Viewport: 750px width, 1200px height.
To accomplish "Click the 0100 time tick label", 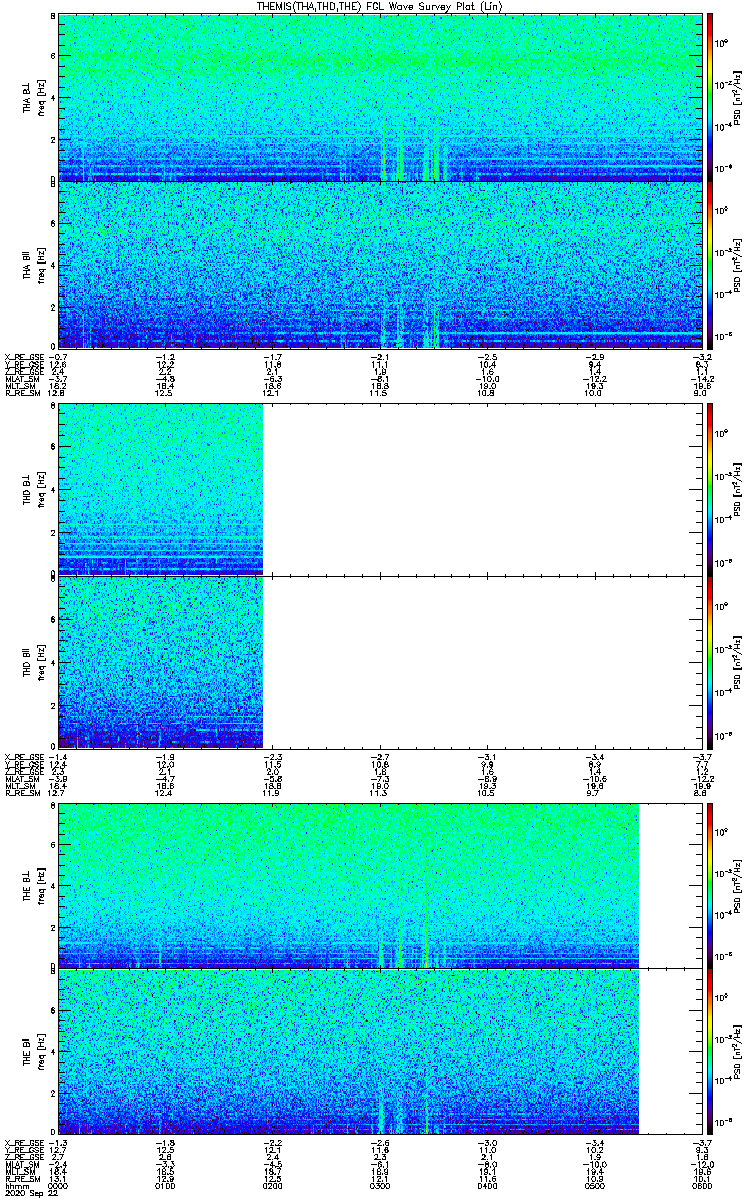I will pyautogui.click(x=165, y=1184).
